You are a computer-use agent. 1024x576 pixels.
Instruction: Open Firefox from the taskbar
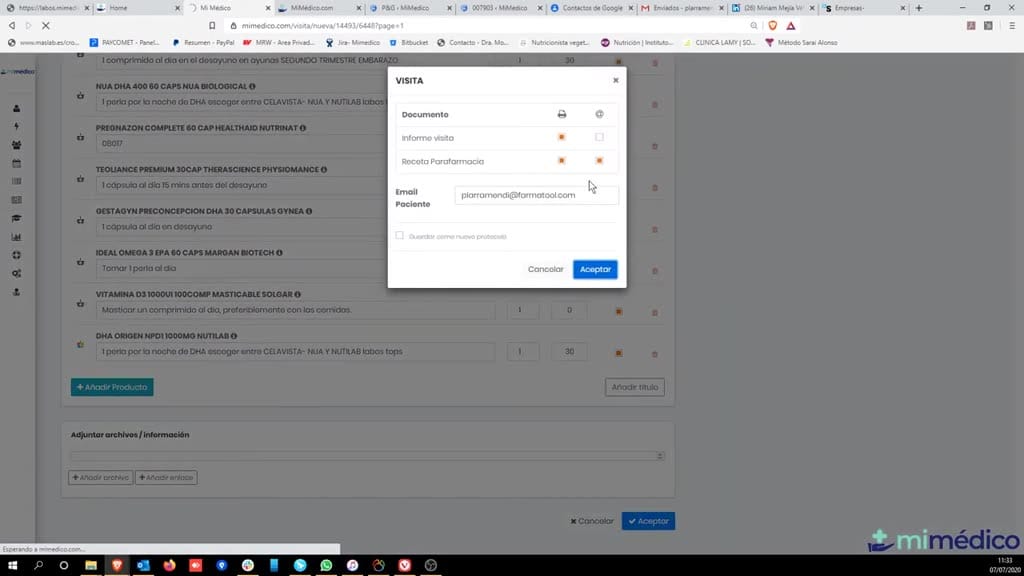[x=169, y=565]
